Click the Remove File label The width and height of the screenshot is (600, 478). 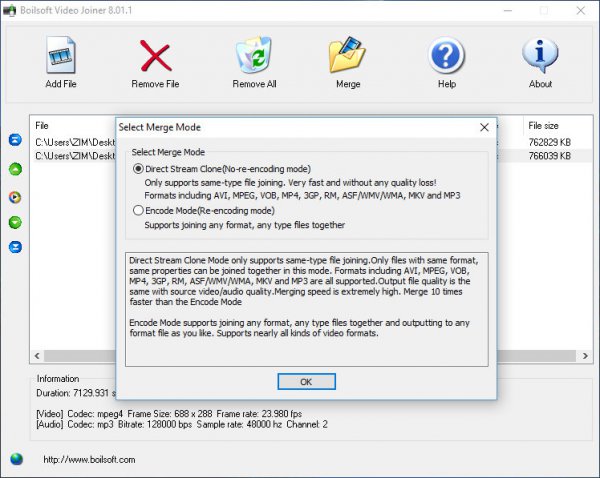pos(155,84)
